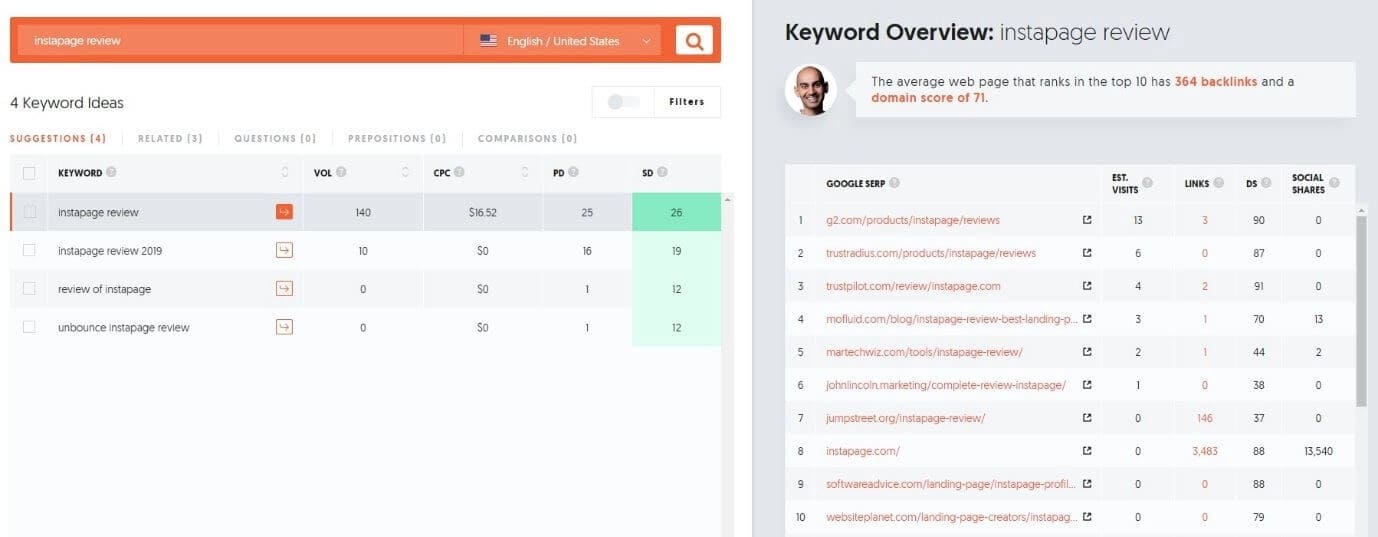Click the 364 backlinks text
Screen dimensions: 1378x537
click(x=1216, y=82)
